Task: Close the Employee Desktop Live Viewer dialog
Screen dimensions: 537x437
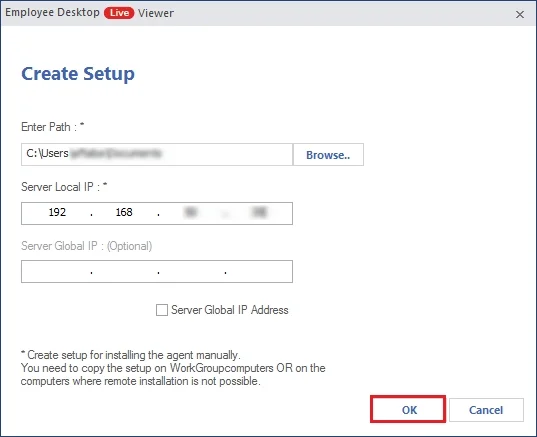Action: point(520,14)
